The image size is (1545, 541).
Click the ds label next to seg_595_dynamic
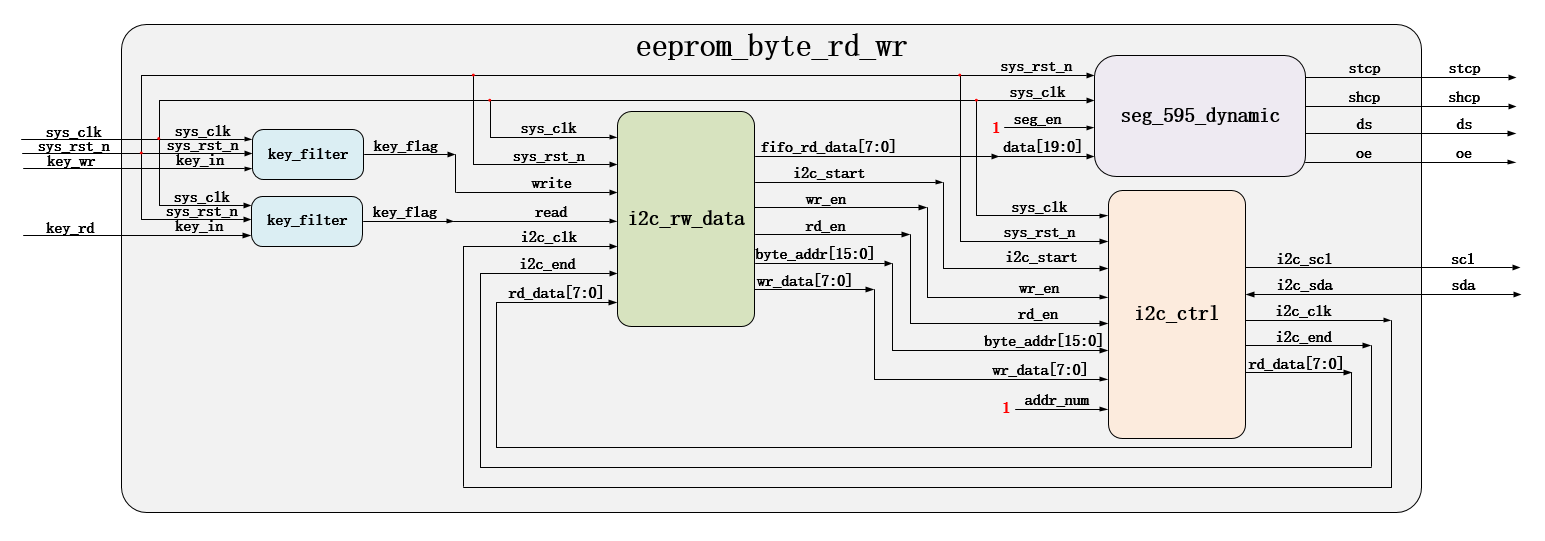click(1364, 125)
